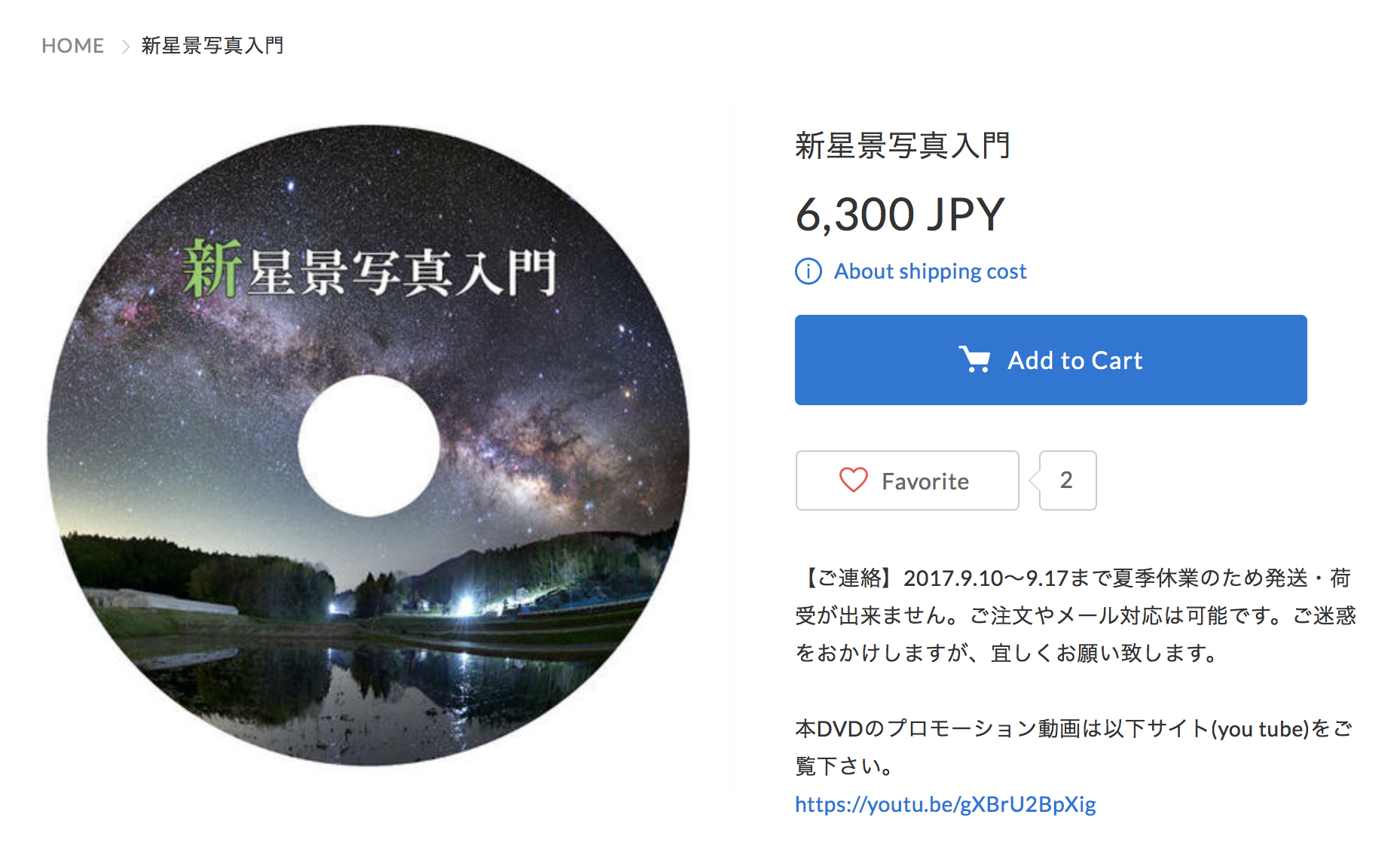Open the About shipping cost link
This screenshot has height=845, width=1400.
coord(930,271)
